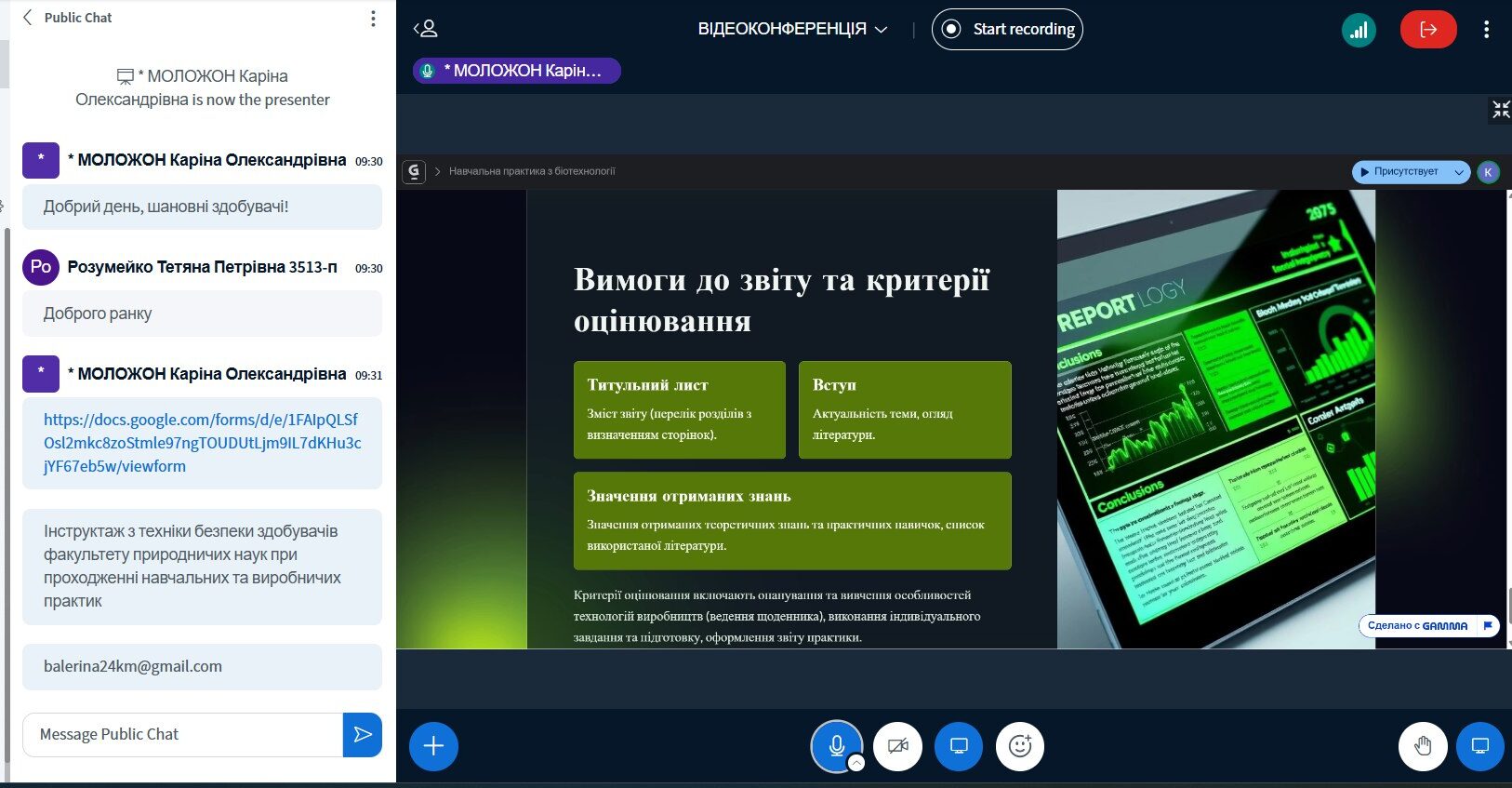Toggle the raise hand button

[1423, 746]
